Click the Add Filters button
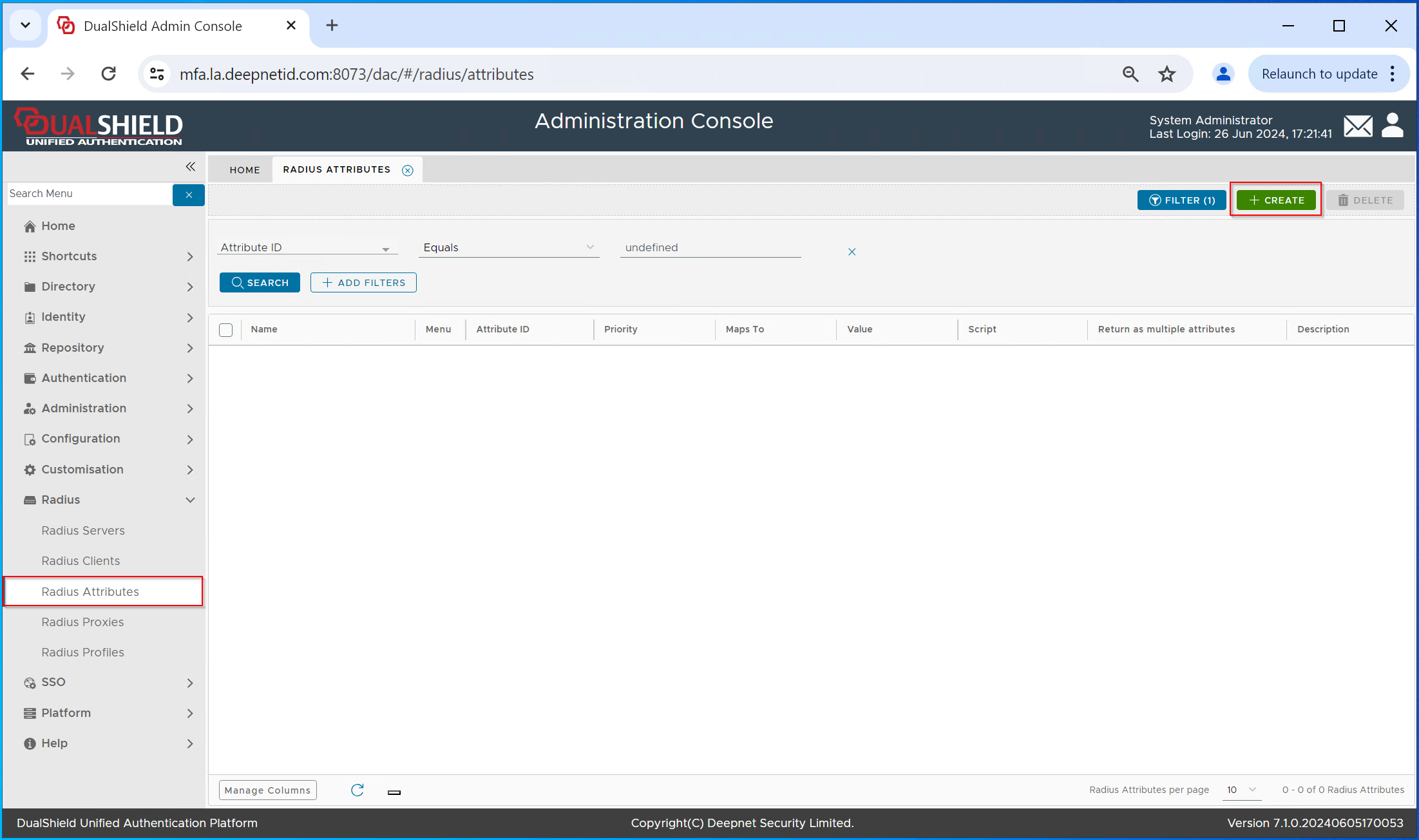Viewport: 1419px width, 840px height. pyautogui.click(x=363, y=283)
